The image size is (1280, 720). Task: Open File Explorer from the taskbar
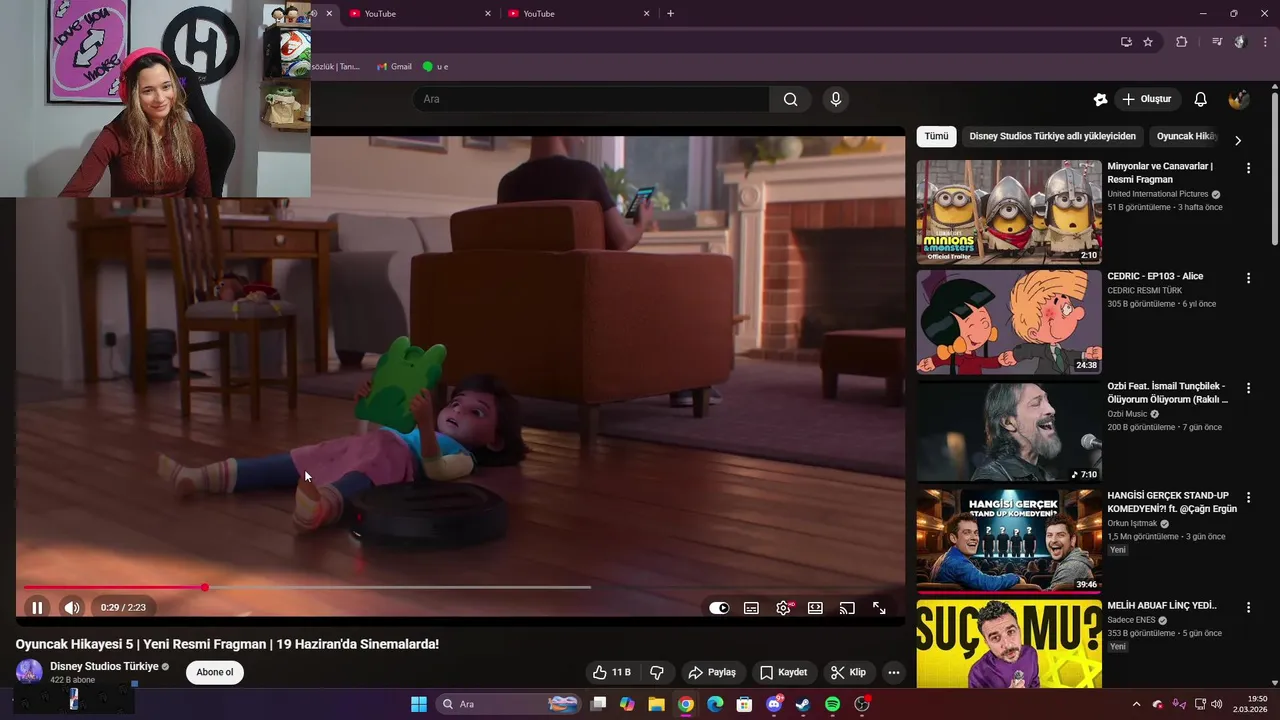pos(656,704)
